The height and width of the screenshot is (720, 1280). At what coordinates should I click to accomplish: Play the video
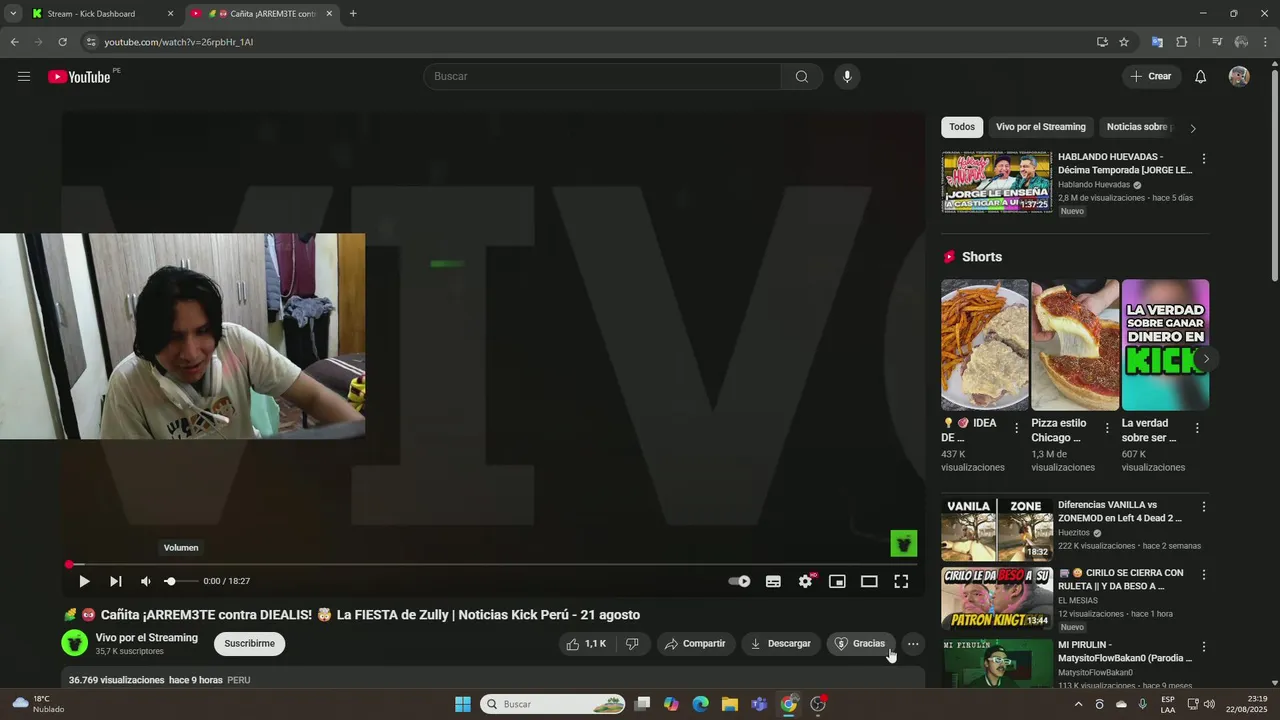pos(84,581)
